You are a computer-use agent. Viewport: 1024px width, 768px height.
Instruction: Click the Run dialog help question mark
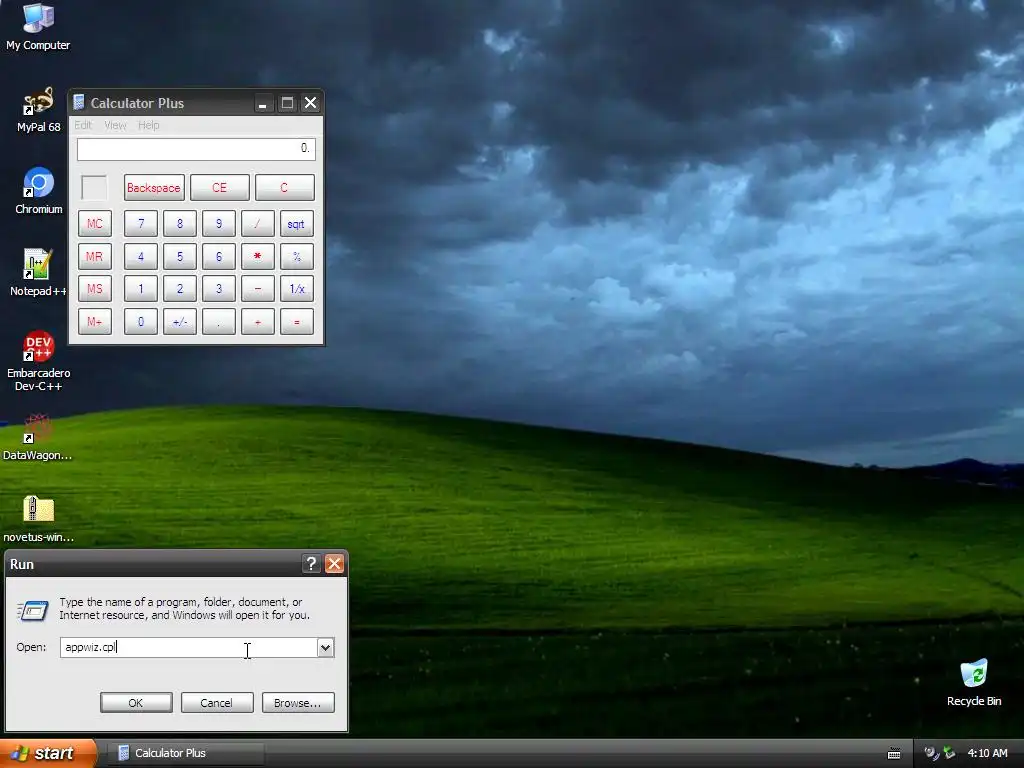[x=312, y=564]
